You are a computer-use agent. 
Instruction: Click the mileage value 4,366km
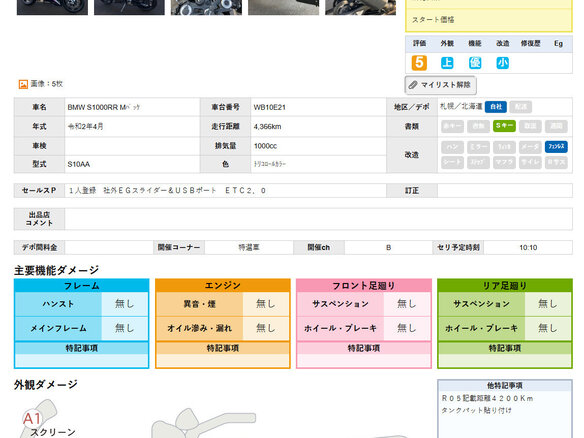tap(267, 127)
